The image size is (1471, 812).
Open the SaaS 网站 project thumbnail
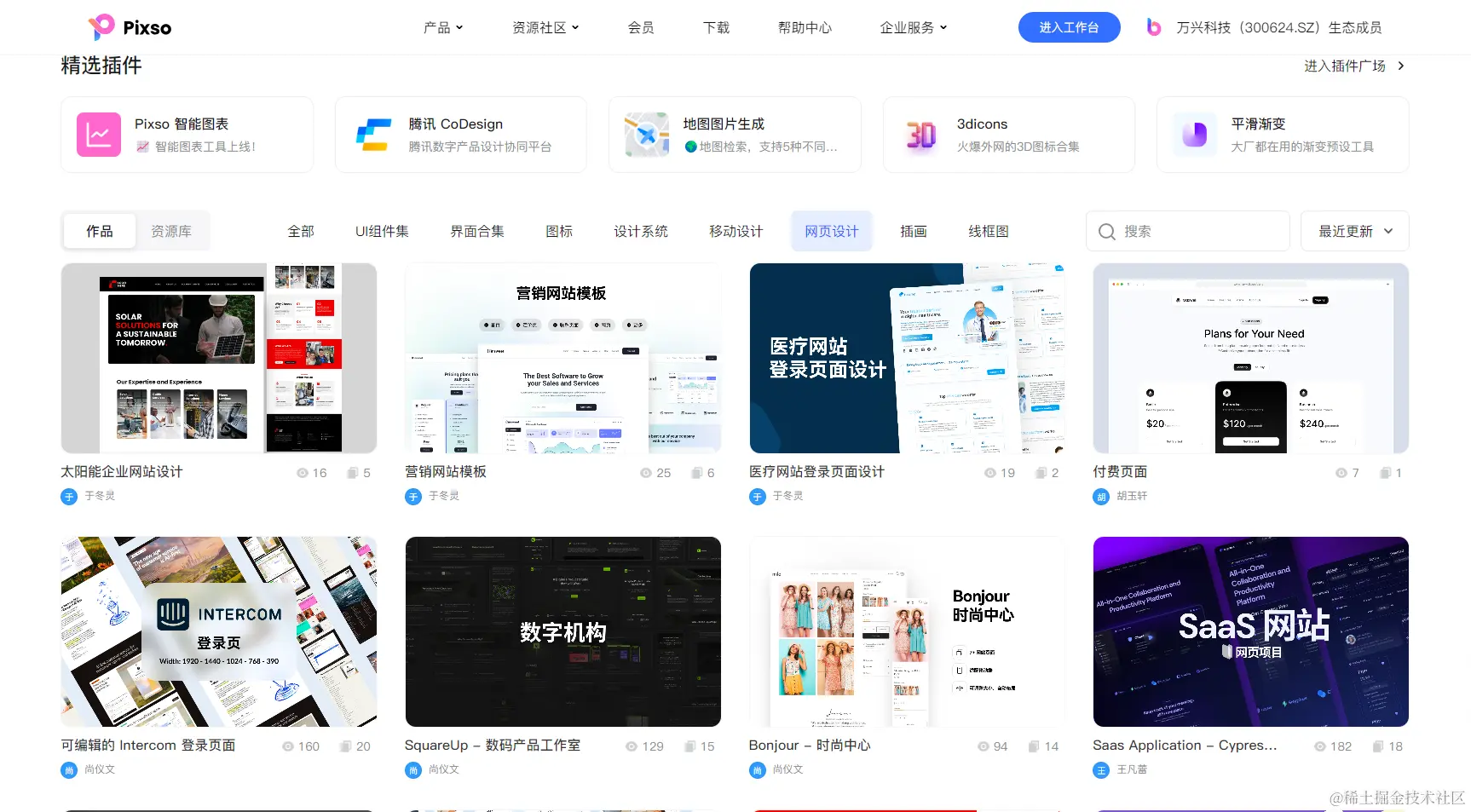1249,631
